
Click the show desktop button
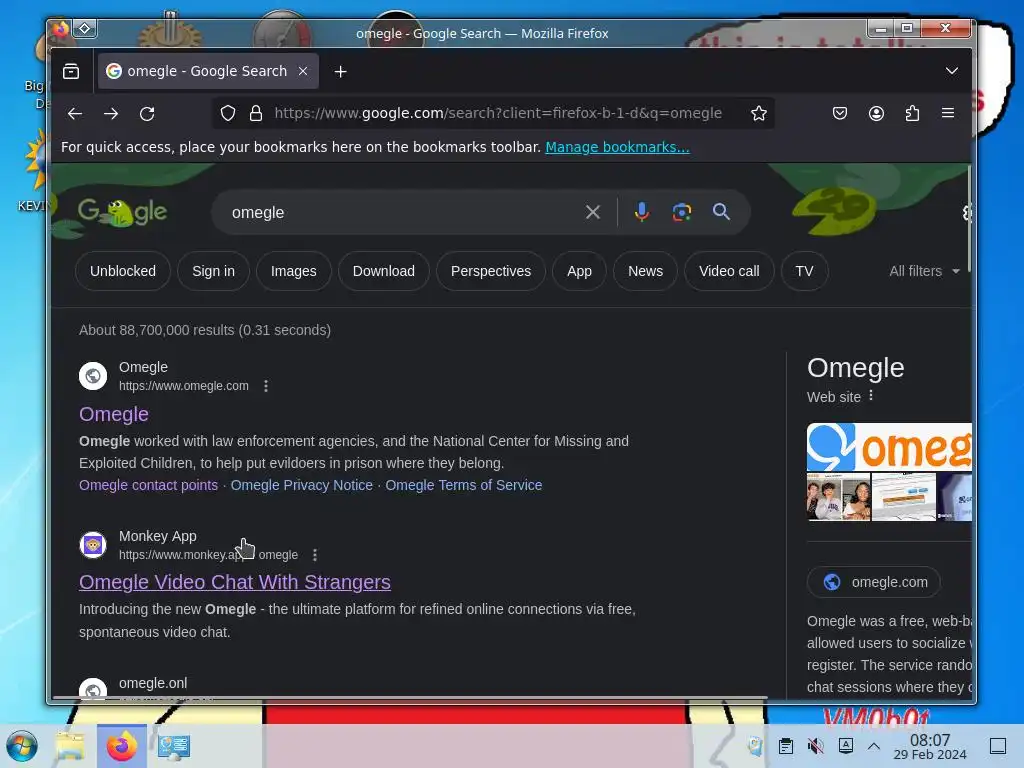pyautogui.click(x=998, y=746)
